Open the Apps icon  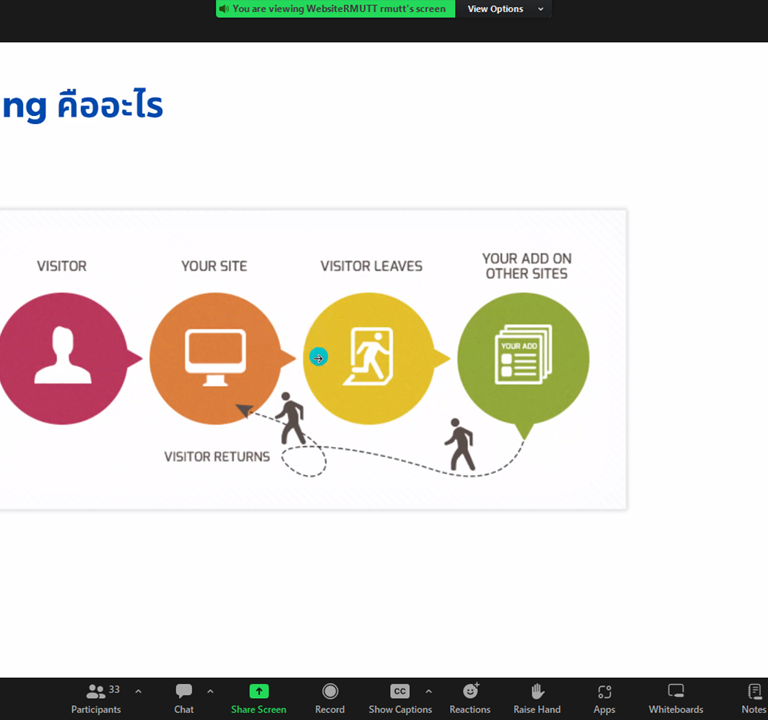point(604,692)
